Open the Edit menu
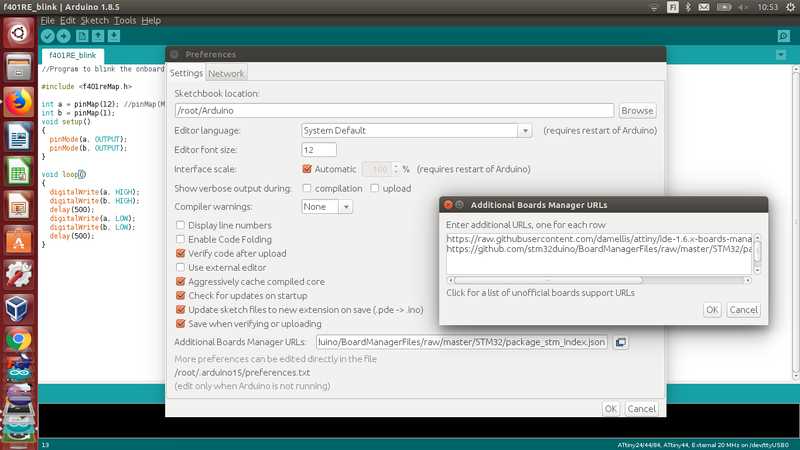Image resolution: width=800 pixels, height=450 pixels. 67,20
